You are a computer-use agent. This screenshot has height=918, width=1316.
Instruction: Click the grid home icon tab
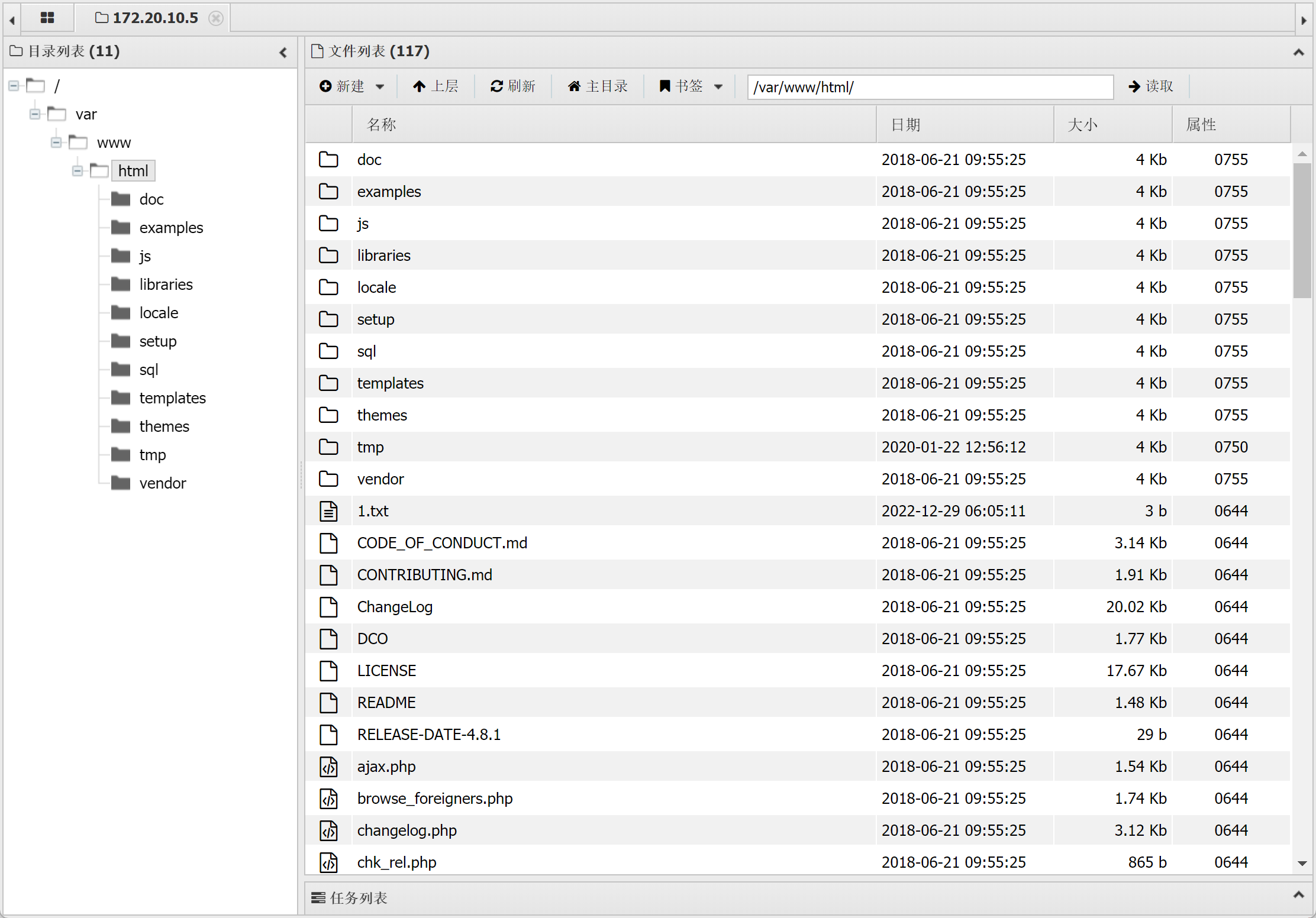click(47, 18)
